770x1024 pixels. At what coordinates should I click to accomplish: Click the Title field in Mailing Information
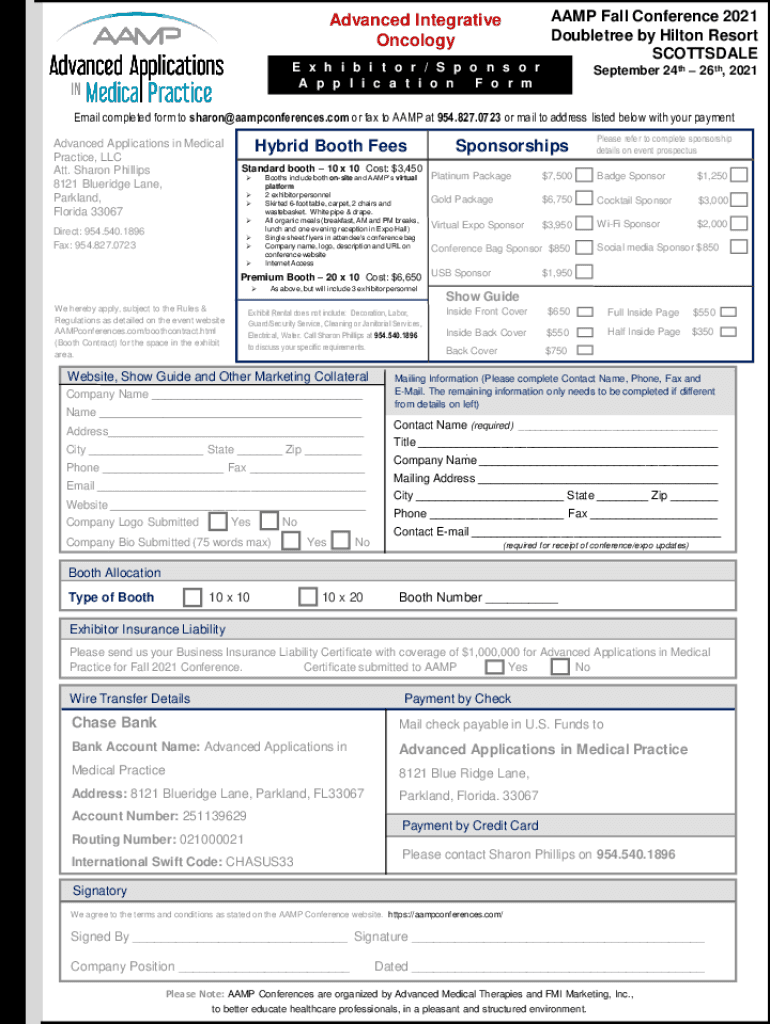pos(567,443)
